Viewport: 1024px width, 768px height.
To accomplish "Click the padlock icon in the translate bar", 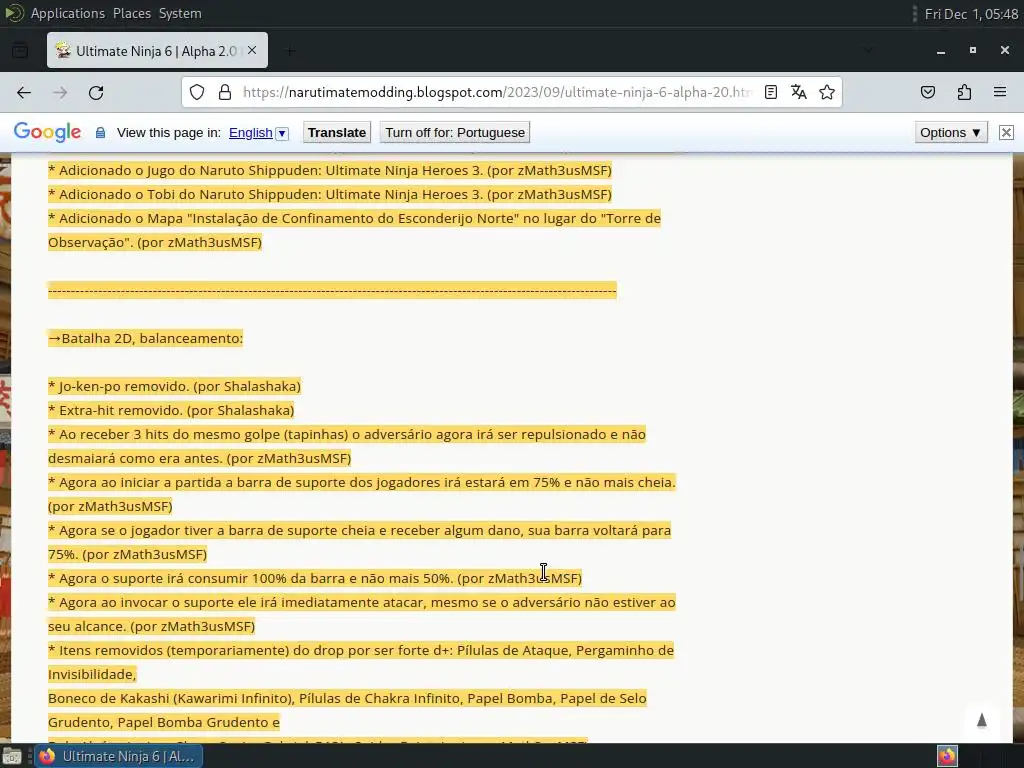I will (101, 133).
